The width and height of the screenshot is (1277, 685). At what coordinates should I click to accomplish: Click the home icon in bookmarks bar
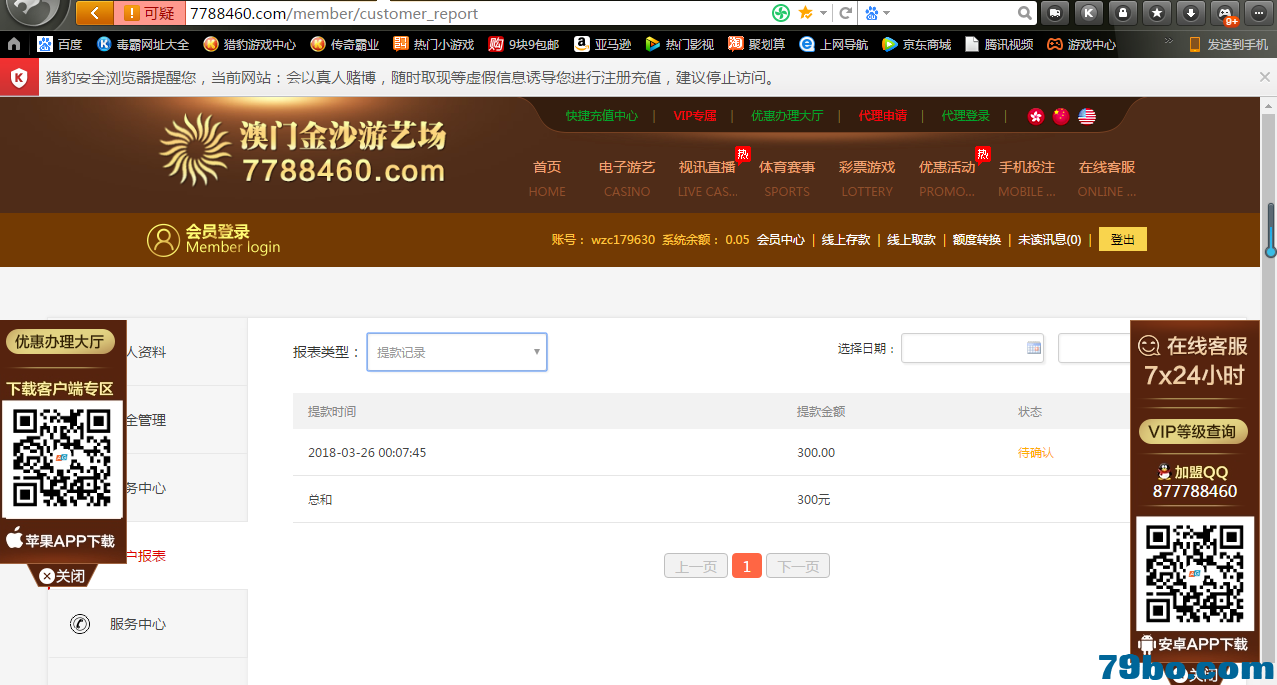14,44
